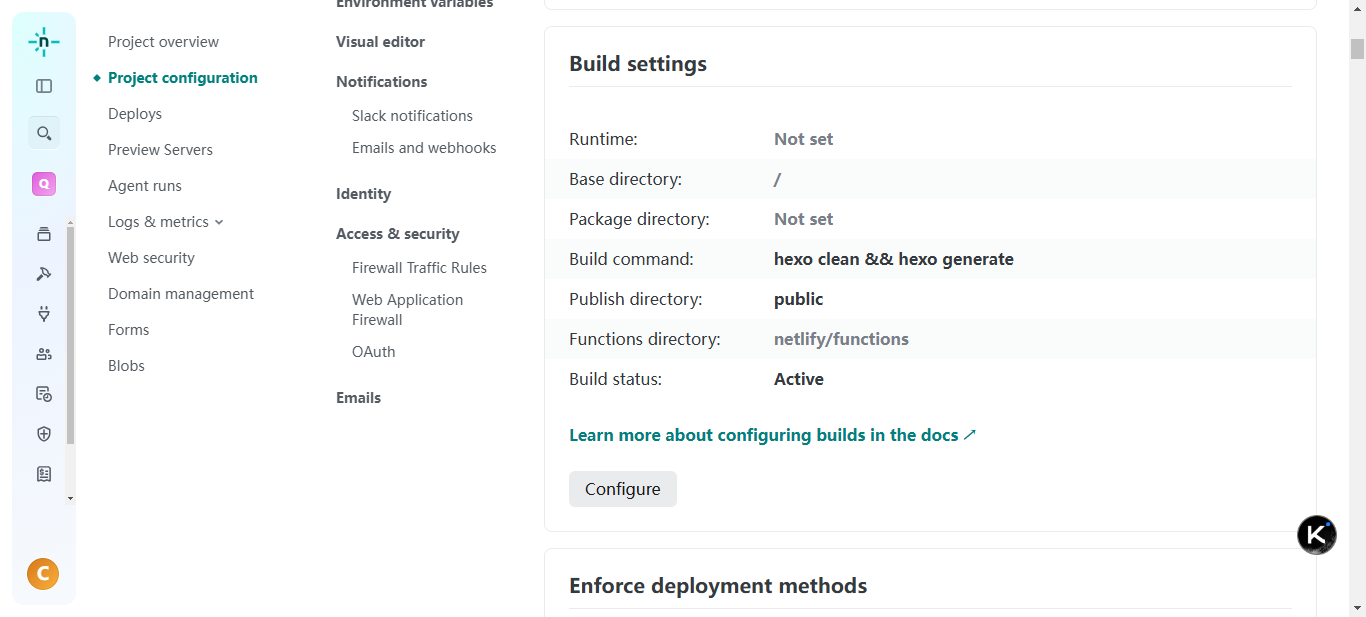Open the orange C user avatar
The width and height of the screenshot is (1366, 617).
(x=43, y=574)
